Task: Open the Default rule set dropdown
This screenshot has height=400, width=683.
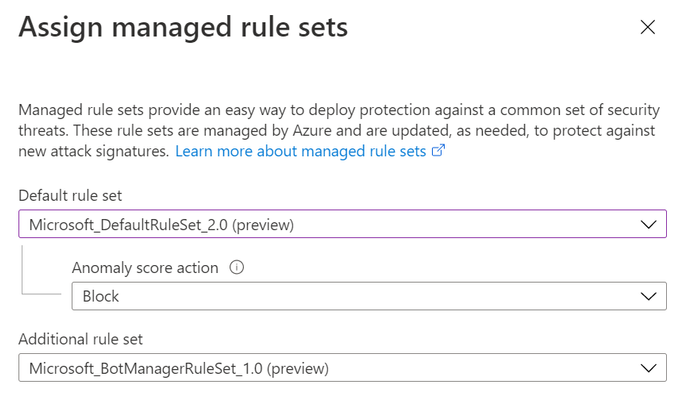Action: click(342, 224)
